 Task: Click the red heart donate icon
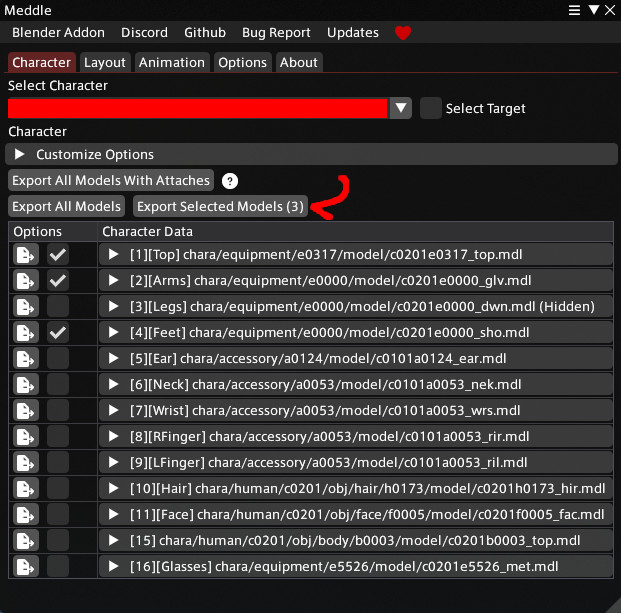[403, 33]
